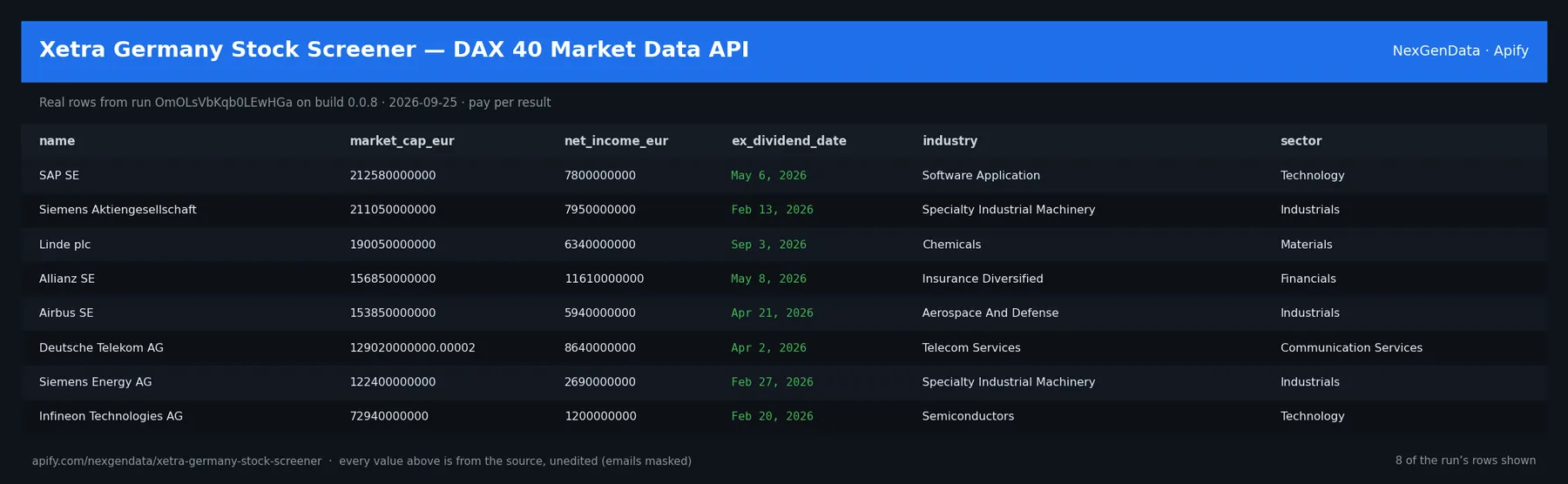Click Siemens Aktiengesellschaft's Specialty Industrial Machinery cell
1568x484 pixels.
1009,210
